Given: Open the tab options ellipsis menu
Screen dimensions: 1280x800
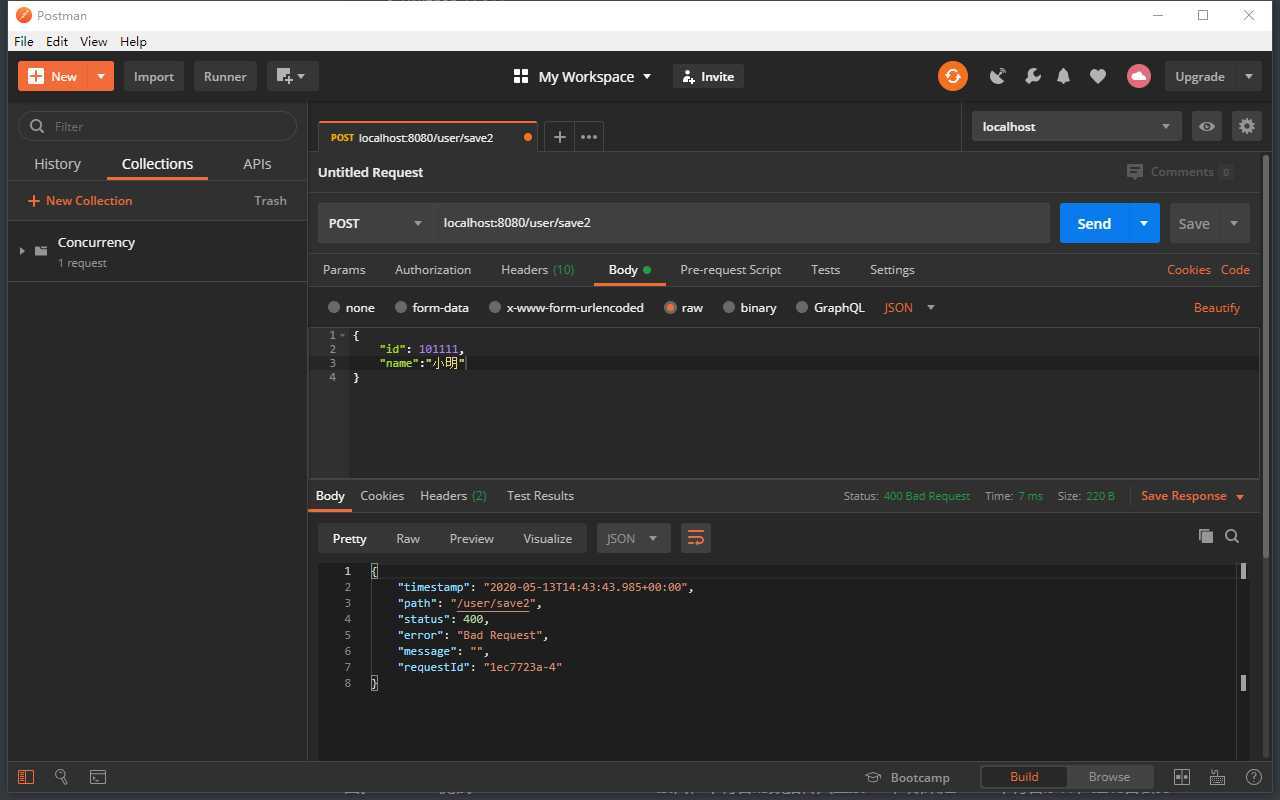Looking at the screenshot, I should coord(589,137).
